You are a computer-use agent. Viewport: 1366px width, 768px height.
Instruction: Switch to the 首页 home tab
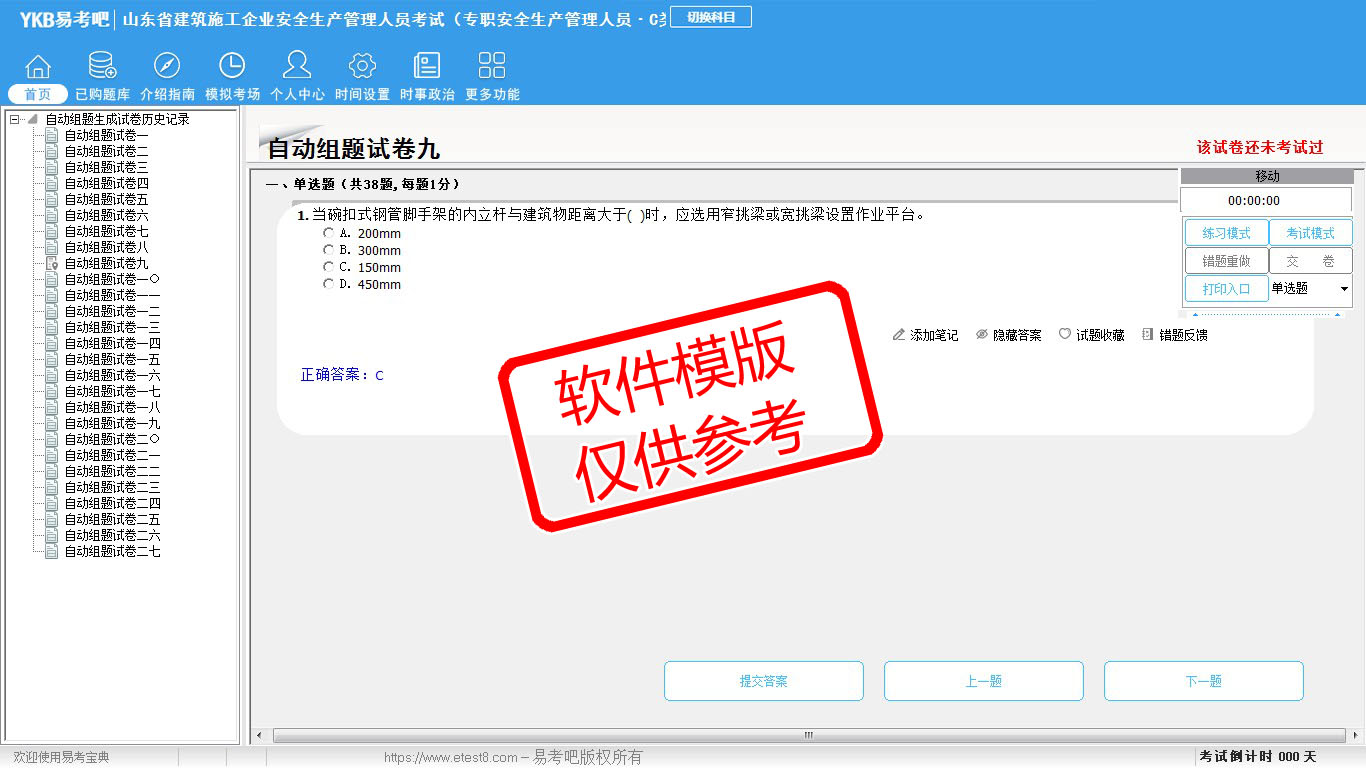(38, 94)
